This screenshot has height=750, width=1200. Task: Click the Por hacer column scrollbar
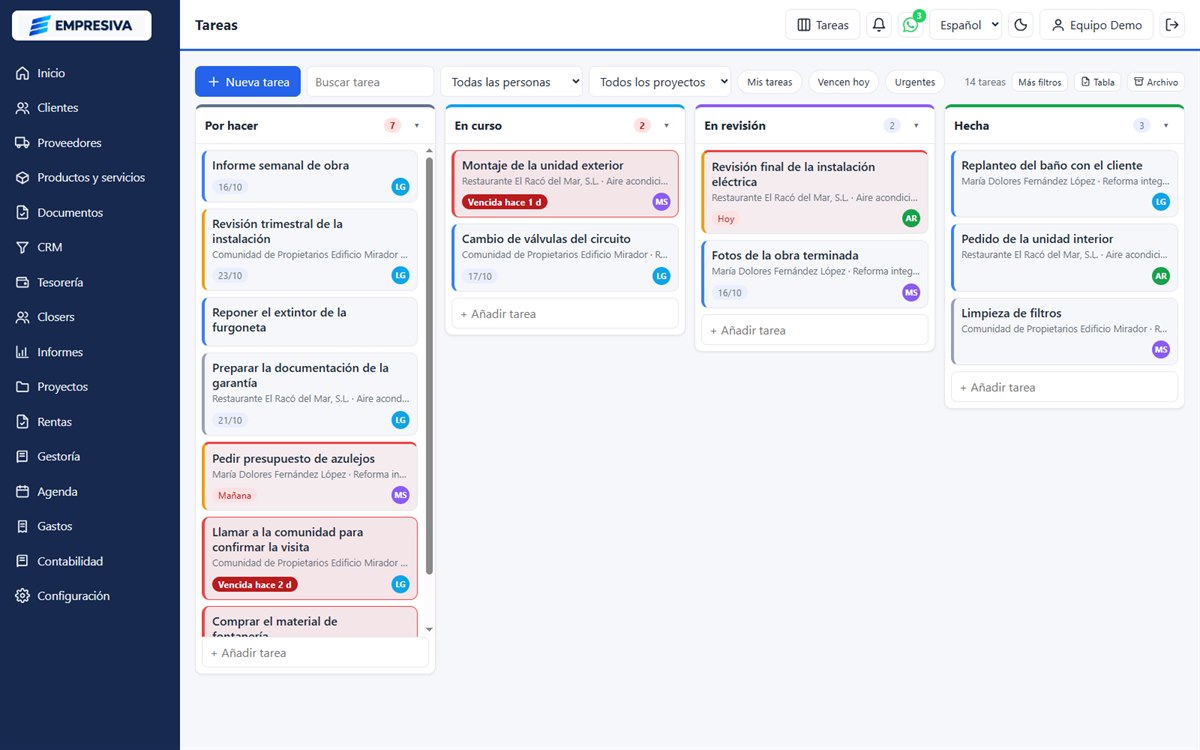click(x=430, y=365)
